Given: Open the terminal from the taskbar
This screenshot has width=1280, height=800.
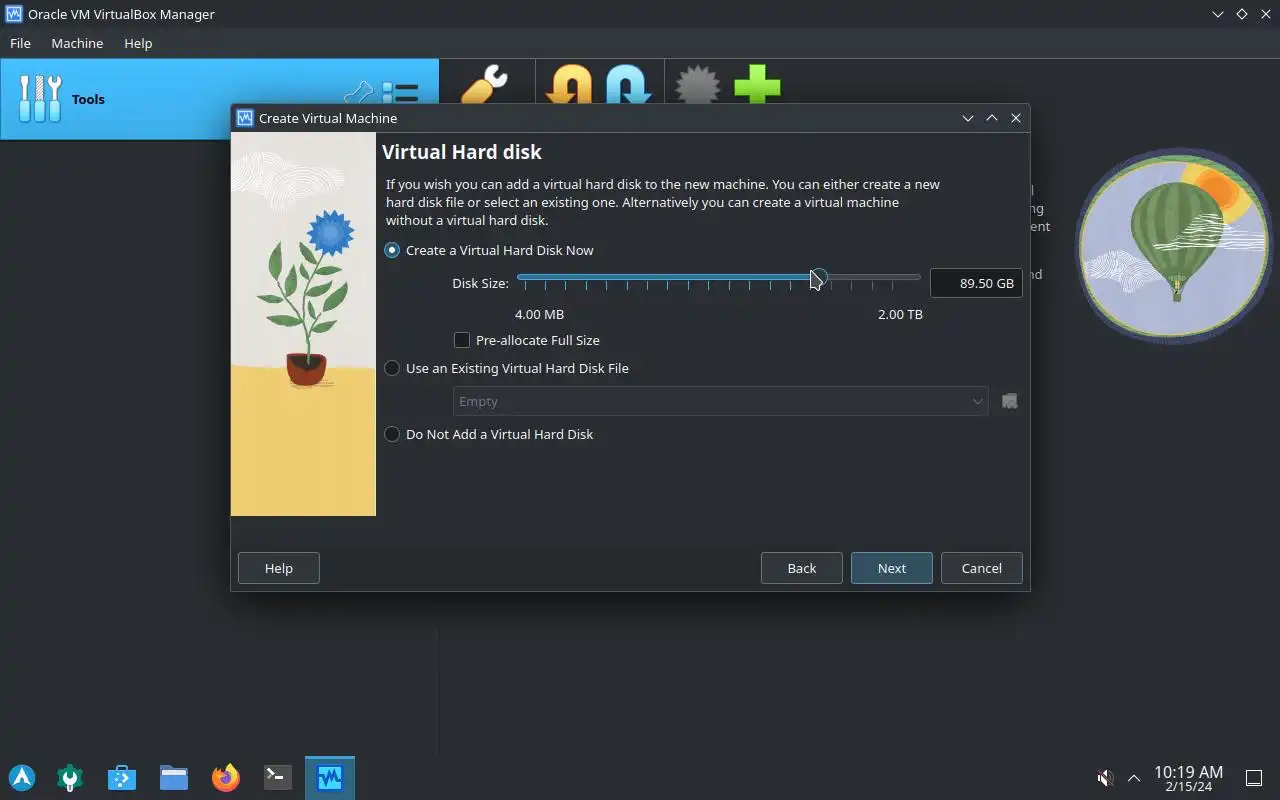Looking at the screenshot, I should coord(278,777).
